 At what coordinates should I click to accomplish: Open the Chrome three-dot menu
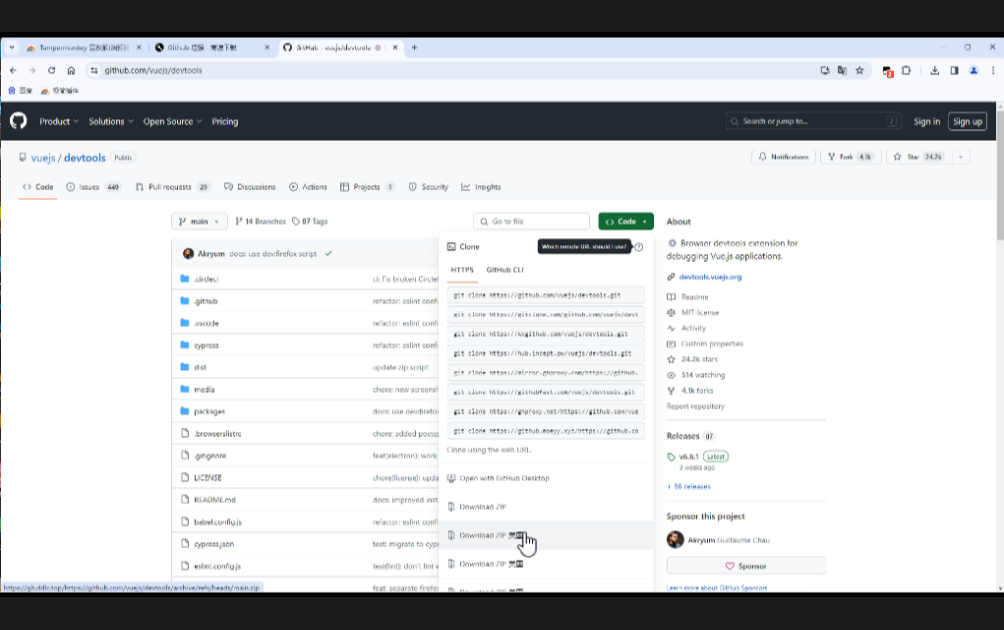click(x=992, y=70)
